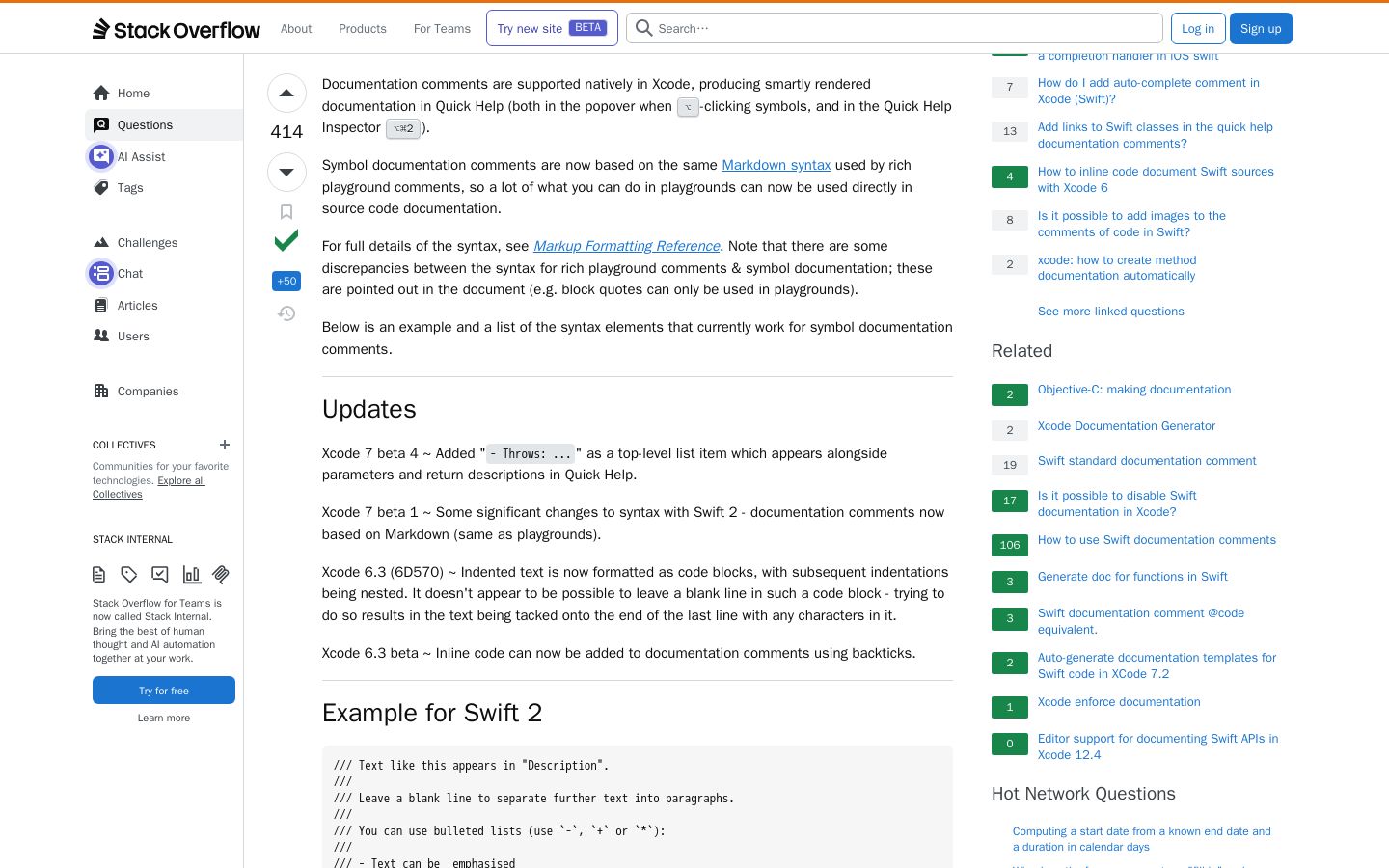Go to Home in the sidebar
The width and height of the screenshot is (1389, 868).
tap(164, 94)
